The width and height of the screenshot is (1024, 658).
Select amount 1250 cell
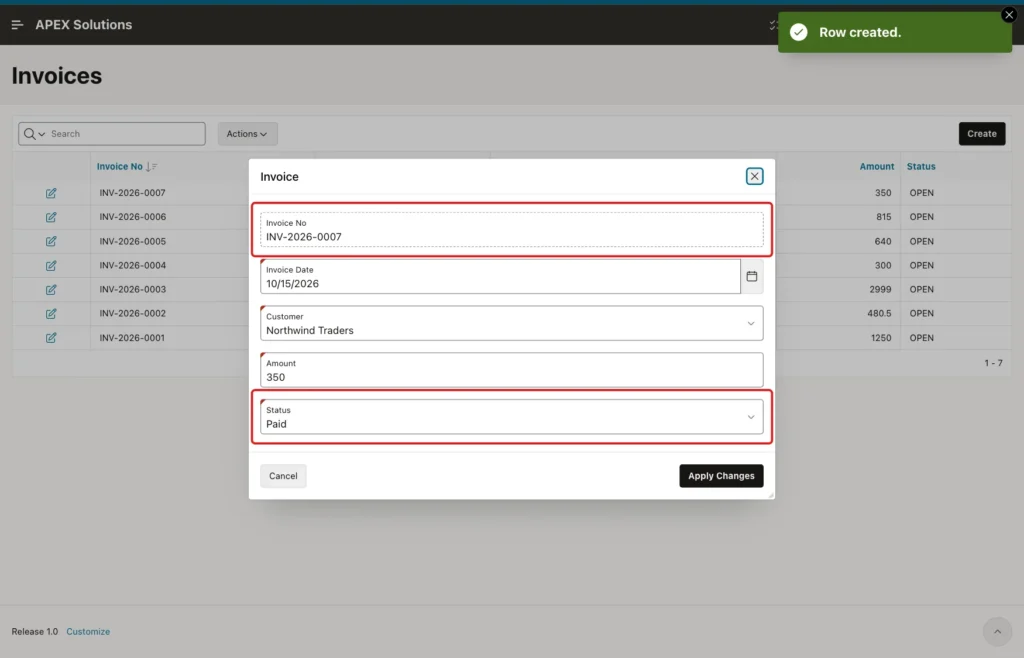881,338
